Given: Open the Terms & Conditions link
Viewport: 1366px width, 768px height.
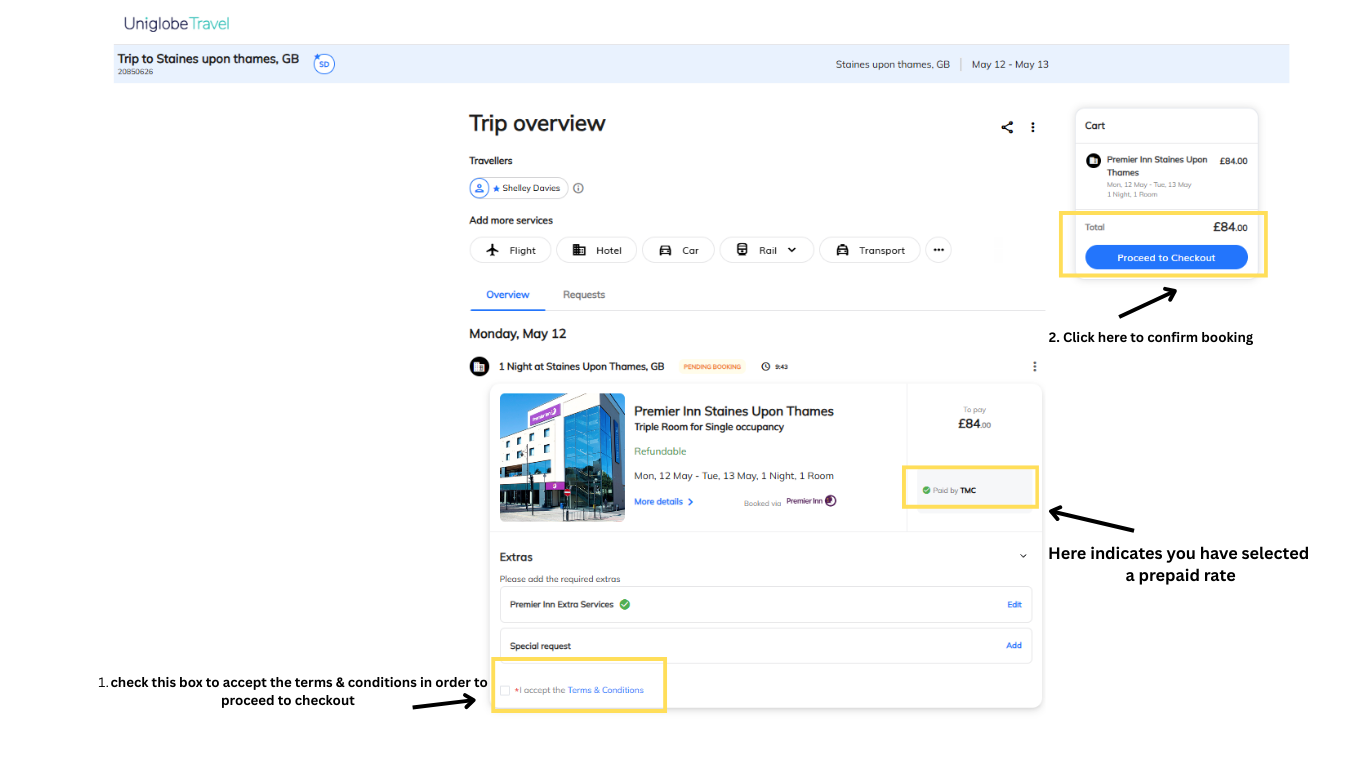Looking at the screenshot, I should [606, 690].
